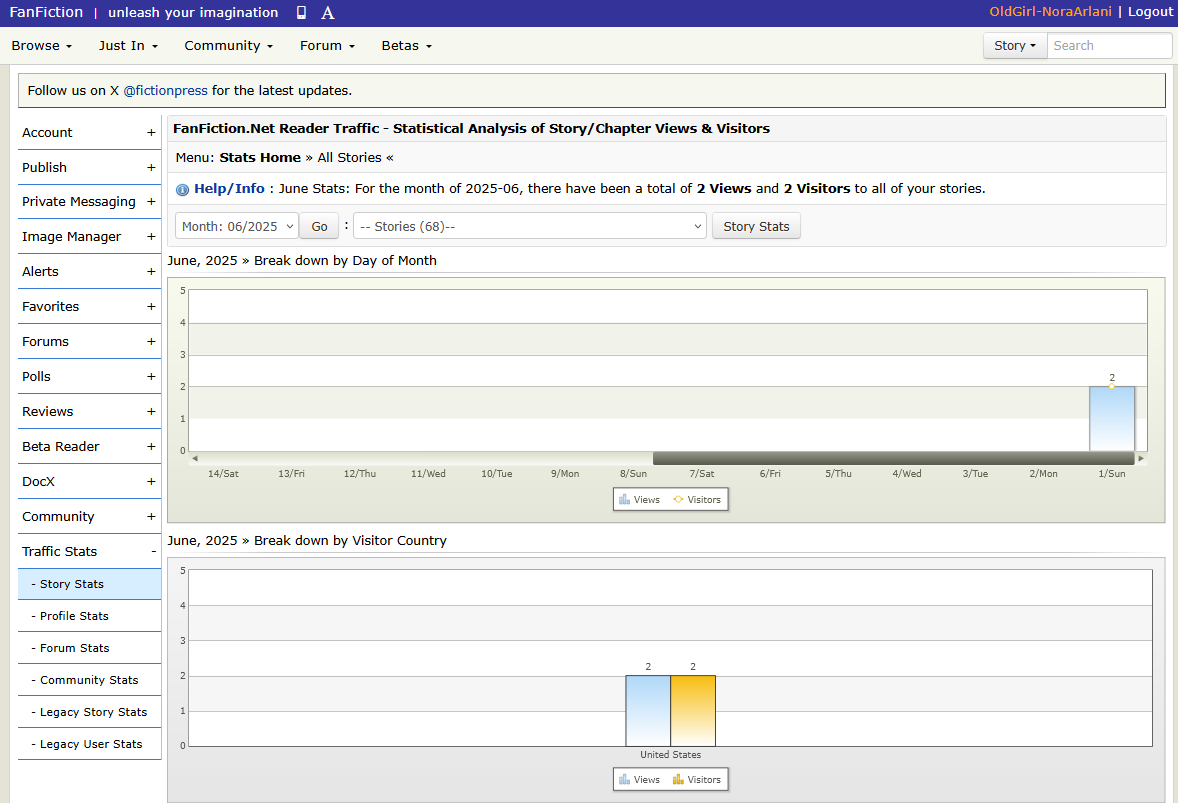
Task: Open the Community top navigation menu
Action: point(228,46)
